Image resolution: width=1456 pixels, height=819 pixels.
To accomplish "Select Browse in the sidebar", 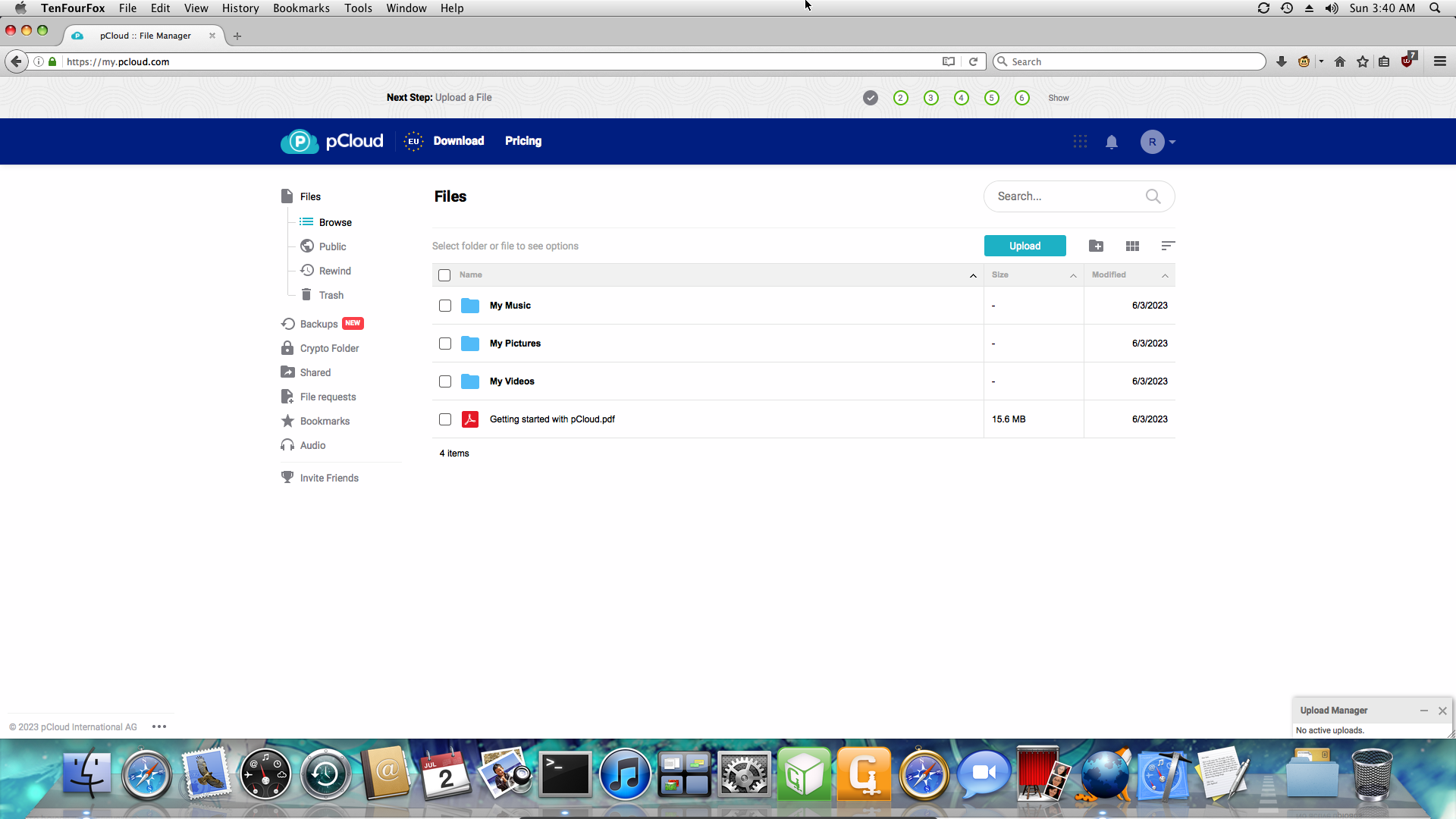I will (x=335, y=222).
